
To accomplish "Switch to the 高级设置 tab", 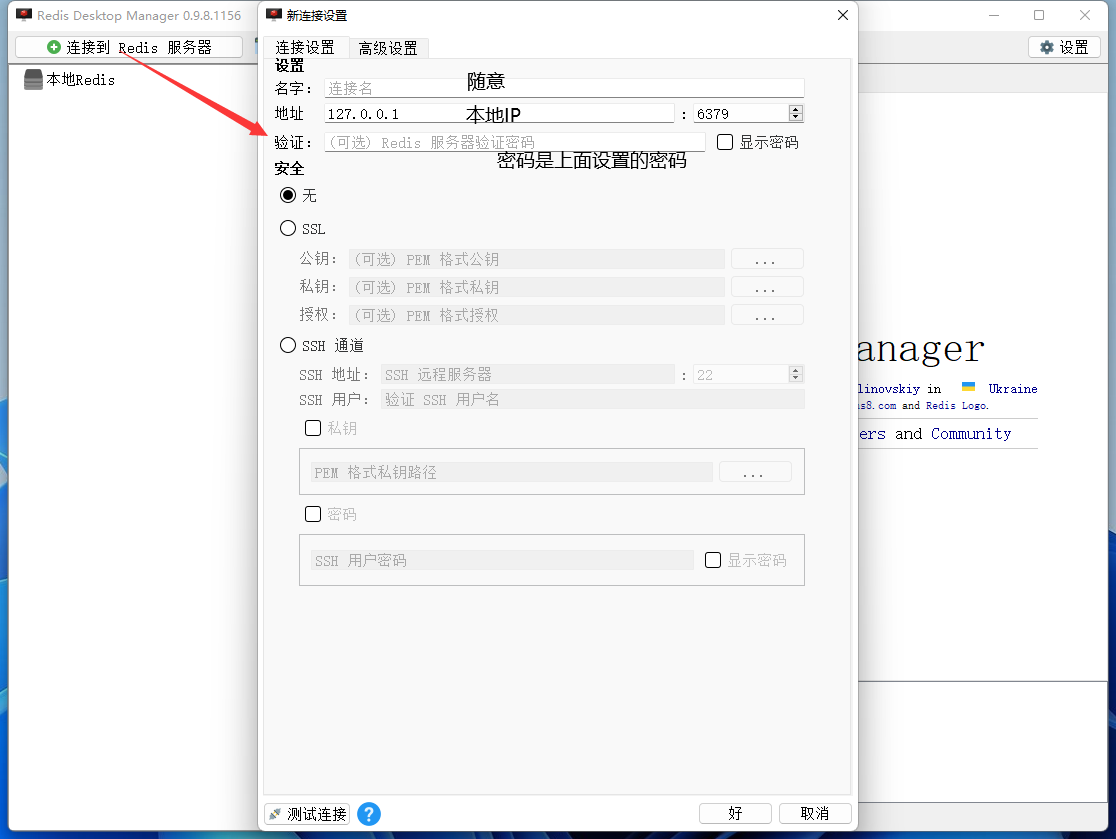I will pos(388,48).
